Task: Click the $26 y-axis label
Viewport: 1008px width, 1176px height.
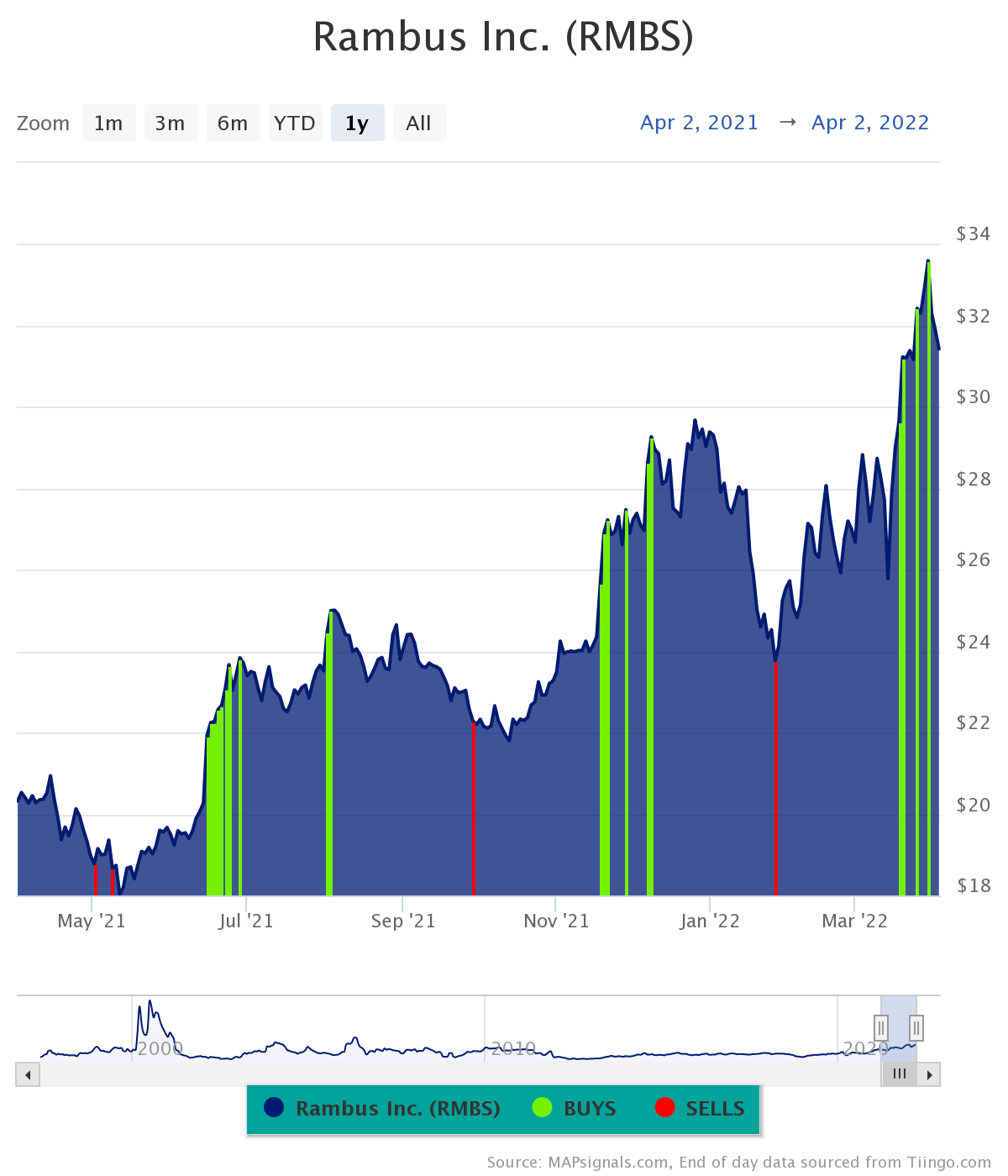Action: 974,559
